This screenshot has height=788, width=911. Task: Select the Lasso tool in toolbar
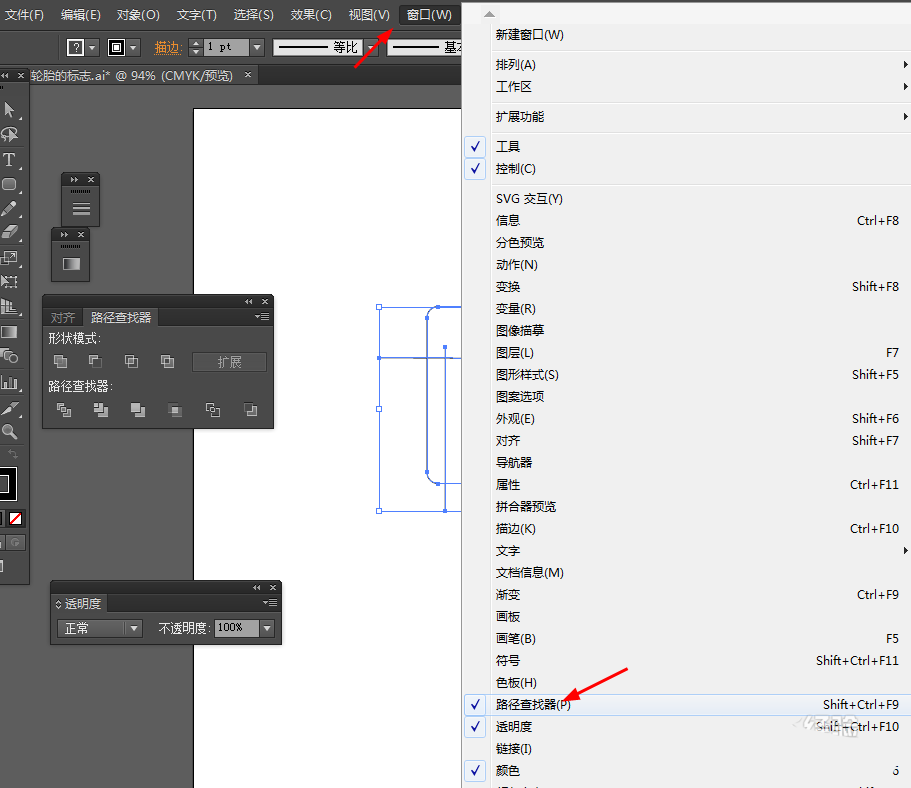coord(9,135)
